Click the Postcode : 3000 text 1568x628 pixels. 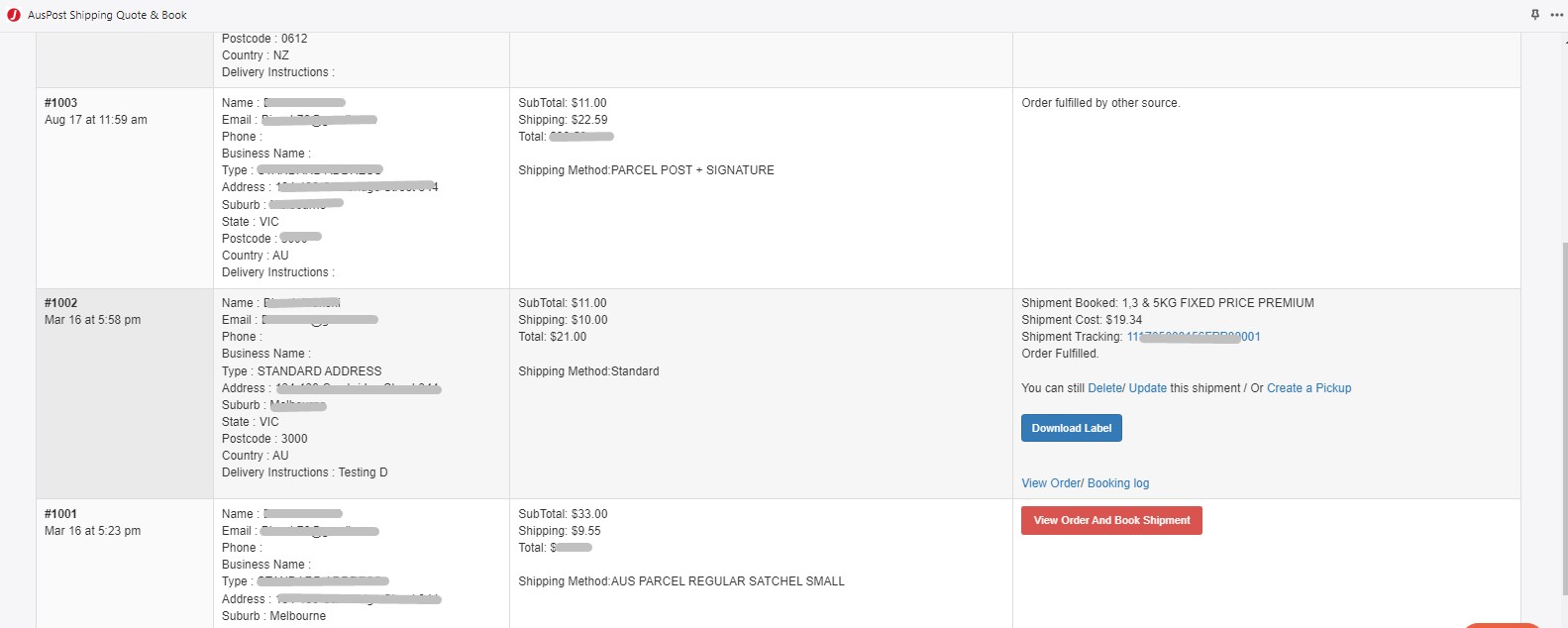click(x=264, y=439)
